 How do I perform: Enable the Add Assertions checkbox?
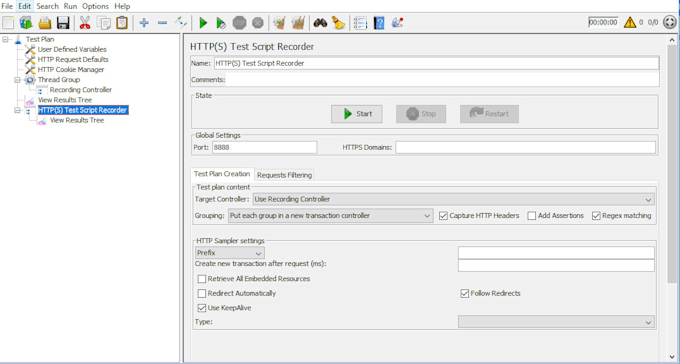tap(532, 216)
